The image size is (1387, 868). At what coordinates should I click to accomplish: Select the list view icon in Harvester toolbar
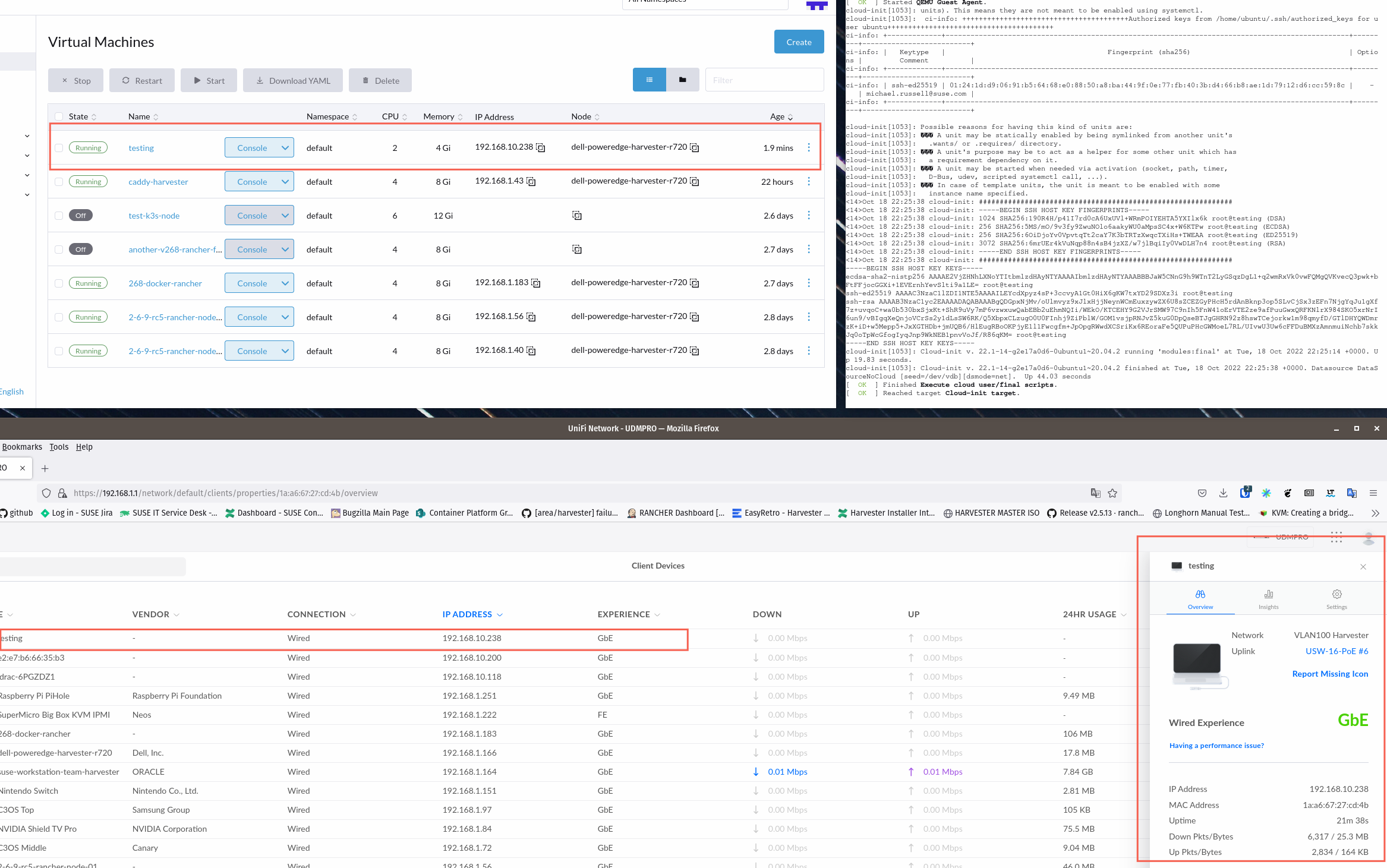tap(649, 80)
